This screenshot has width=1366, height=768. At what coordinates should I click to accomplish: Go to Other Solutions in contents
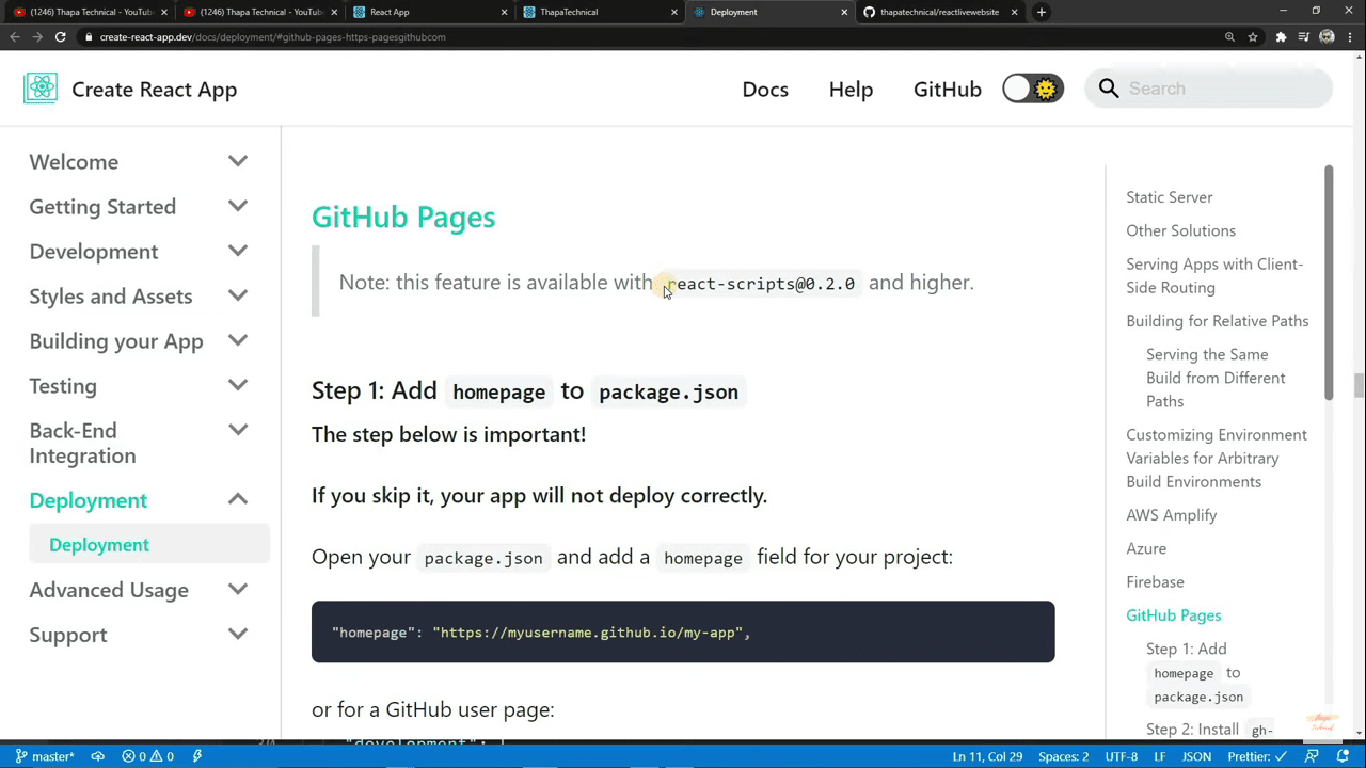[1181, 230]
